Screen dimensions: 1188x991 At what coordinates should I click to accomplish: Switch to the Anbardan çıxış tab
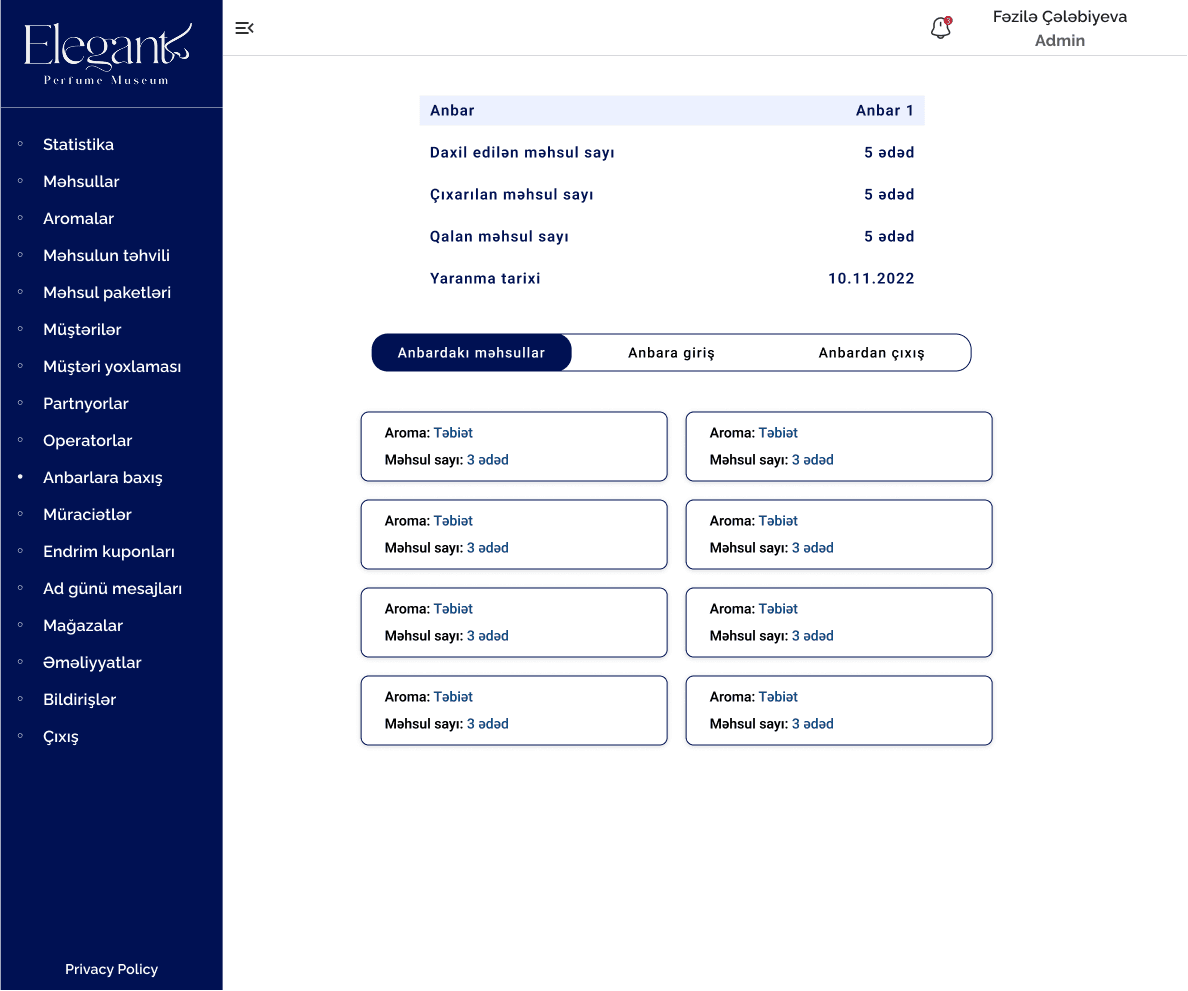coord(871,353)
